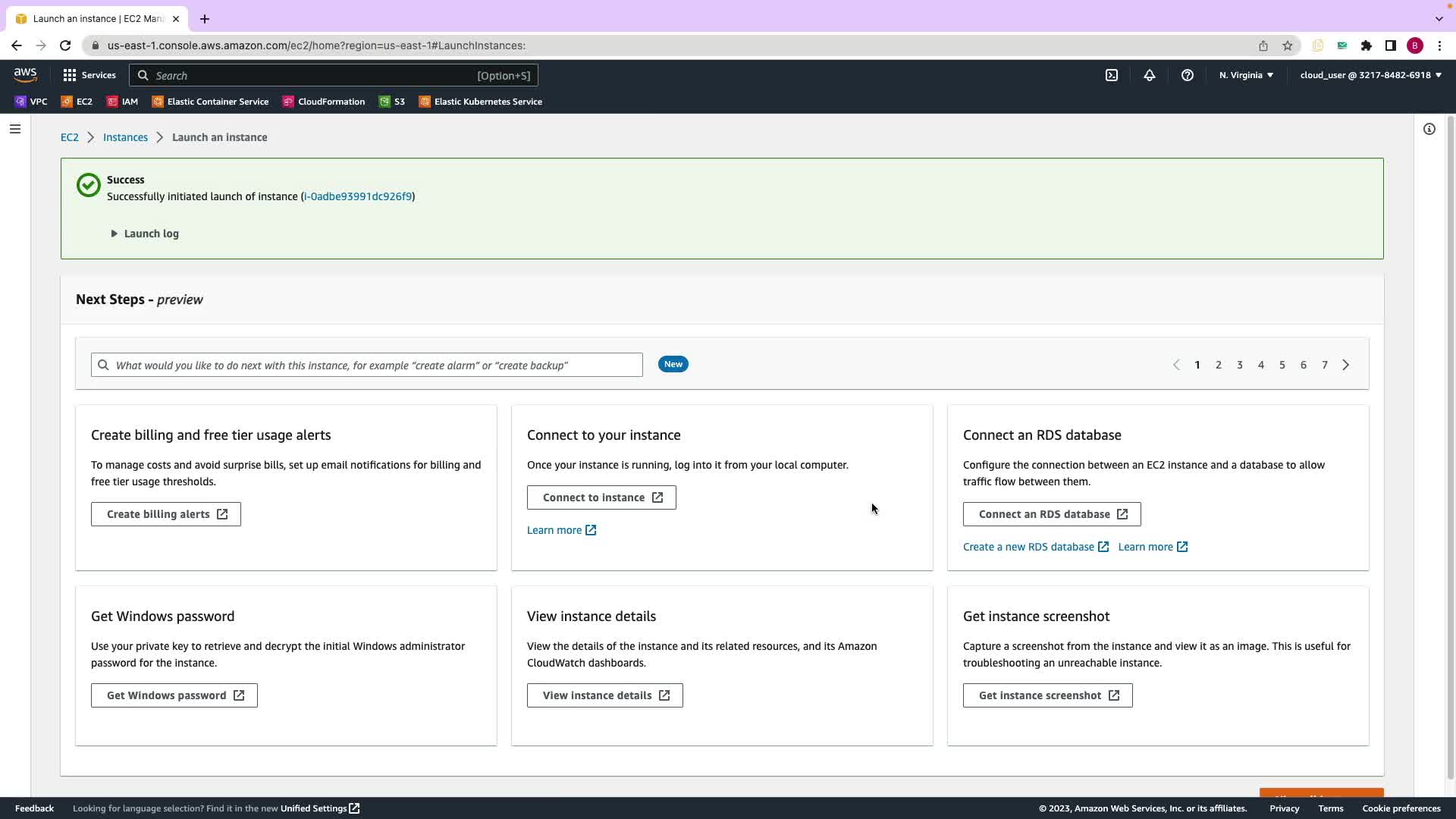This screenshot has width=1456, height=819.
Task: Open the N. Virginia region dropdown
Action: [1246, 75]
